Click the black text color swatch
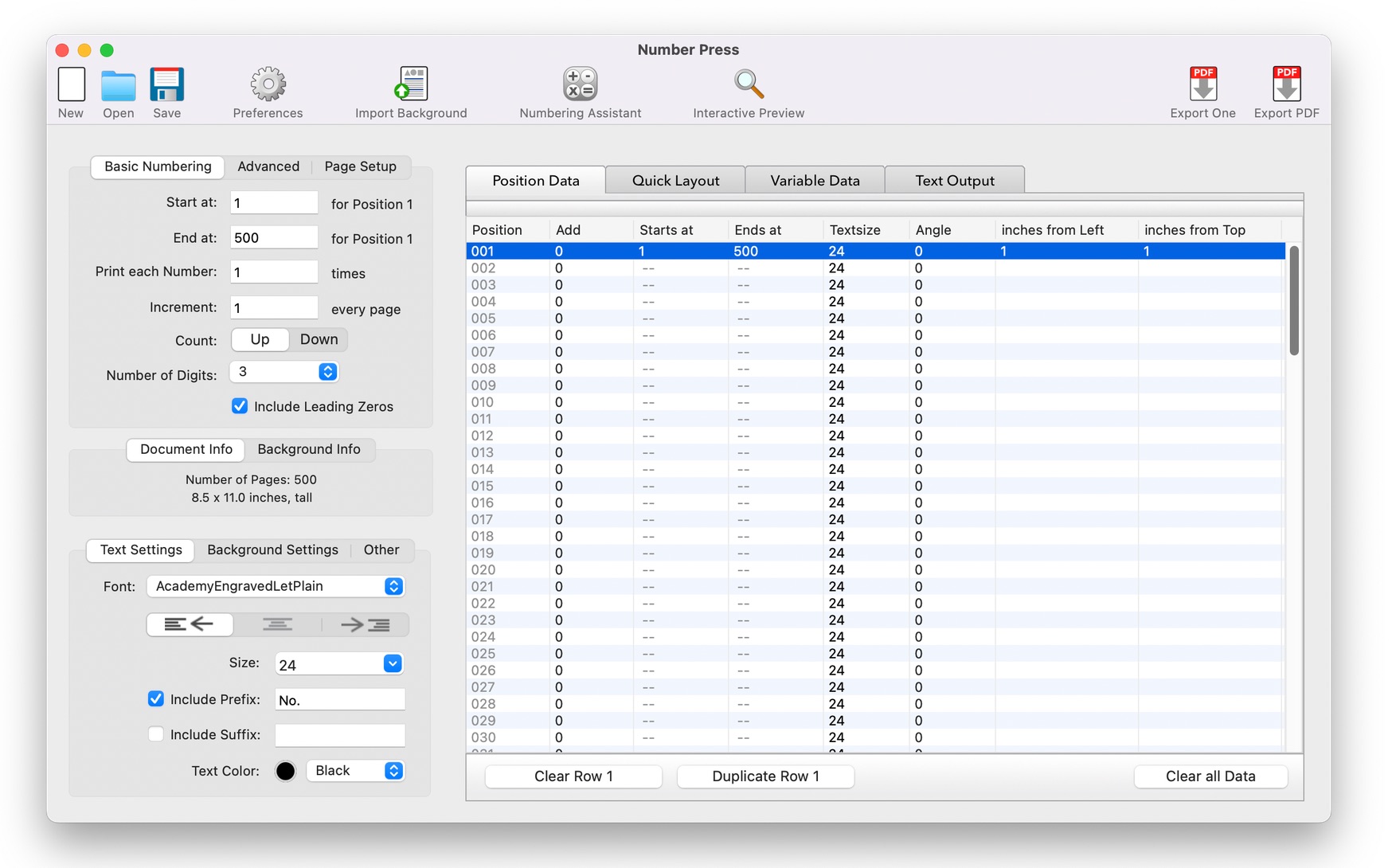Screen dimensions: 1392x868 point(285,771)
